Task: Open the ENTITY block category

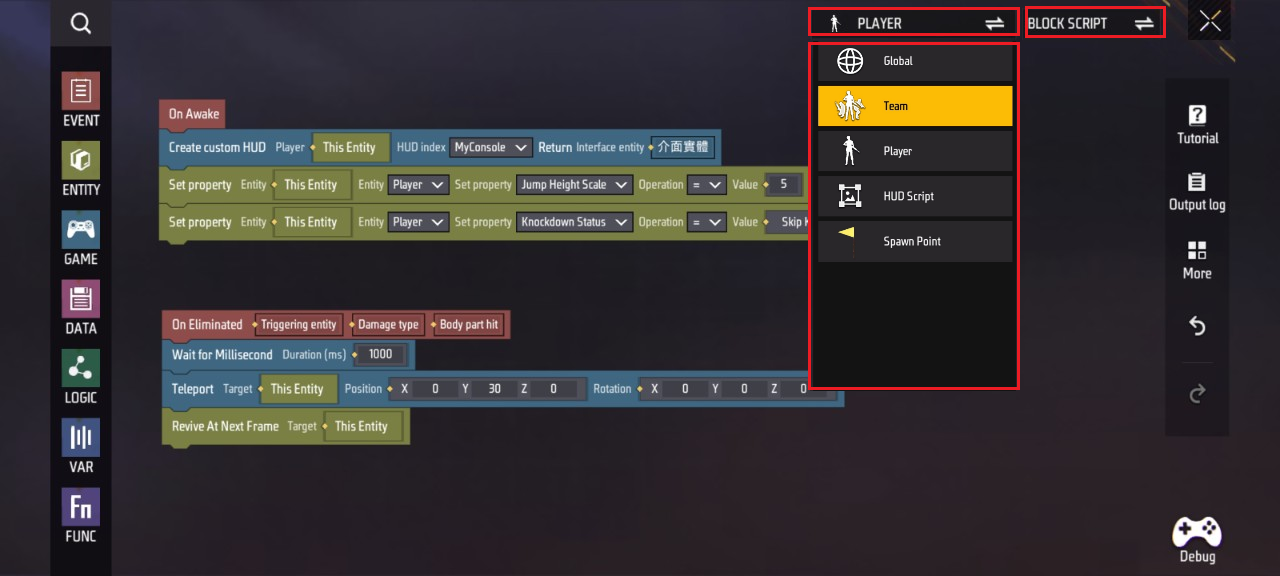Action: (81, 169)
